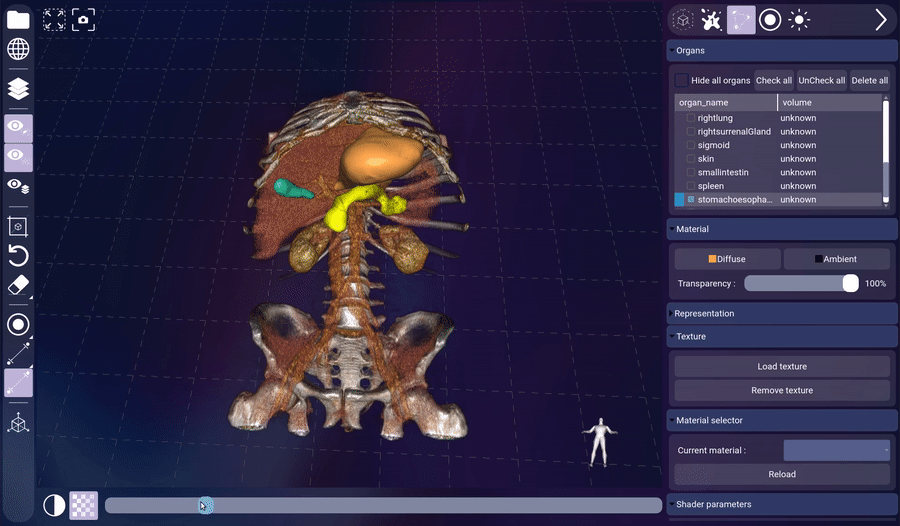The image size is (900, 526).
Task: Open the Diffuse color picker
Action: [727, 259]
